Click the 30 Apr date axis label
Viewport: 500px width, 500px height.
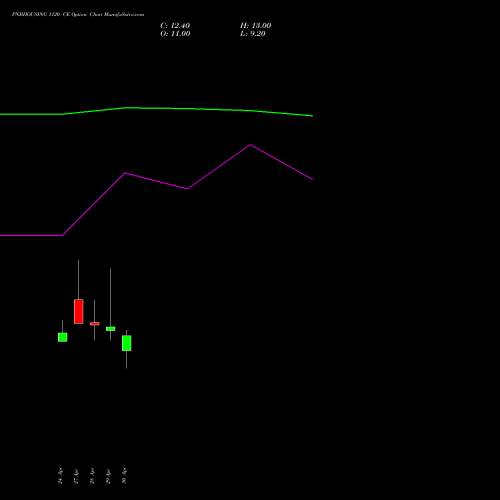124,476
